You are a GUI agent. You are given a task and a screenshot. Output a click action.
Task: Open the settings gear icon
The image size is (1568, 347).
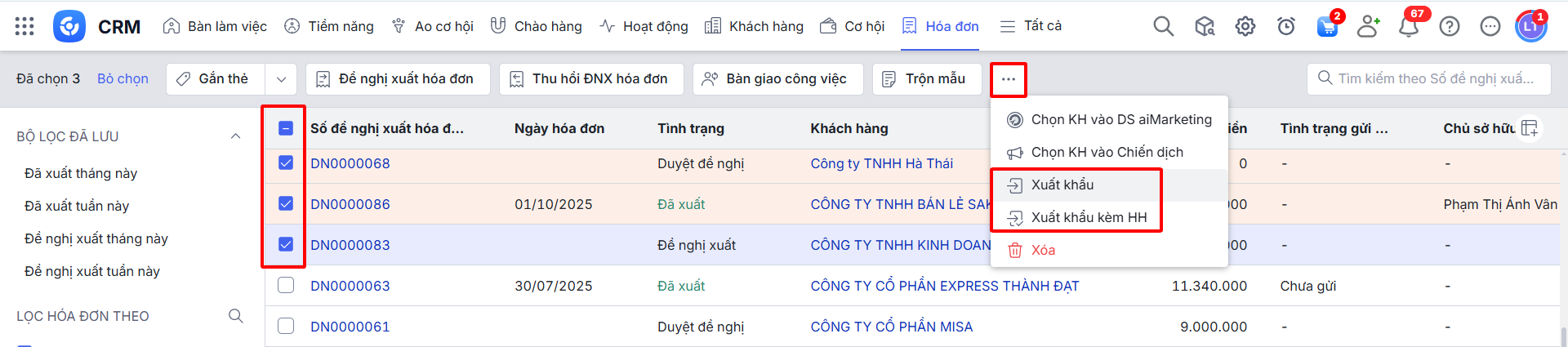coord(1245,26)
